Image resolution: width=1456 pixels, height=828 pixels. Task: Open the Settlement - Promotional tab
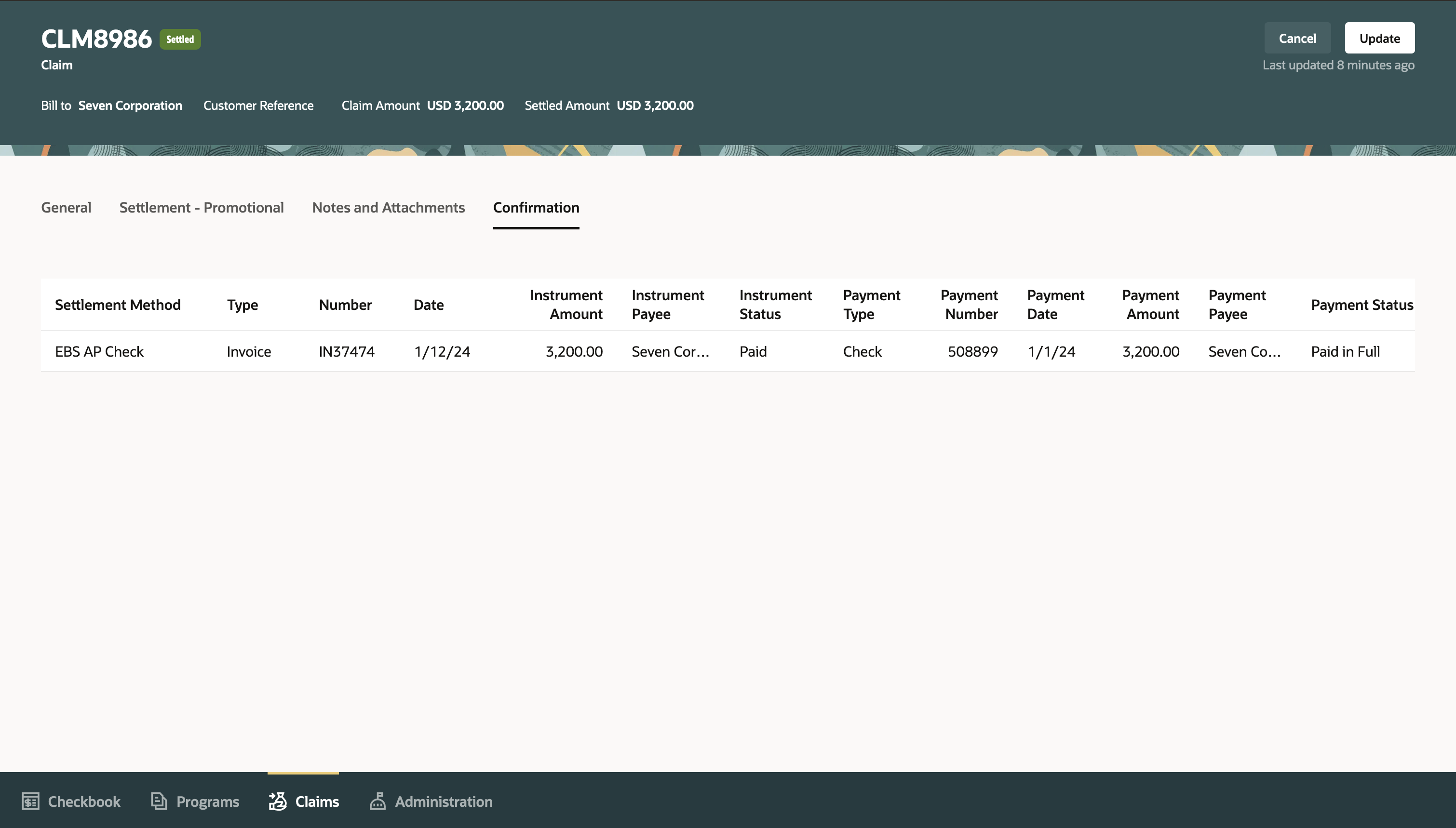(x=202, y=208)
